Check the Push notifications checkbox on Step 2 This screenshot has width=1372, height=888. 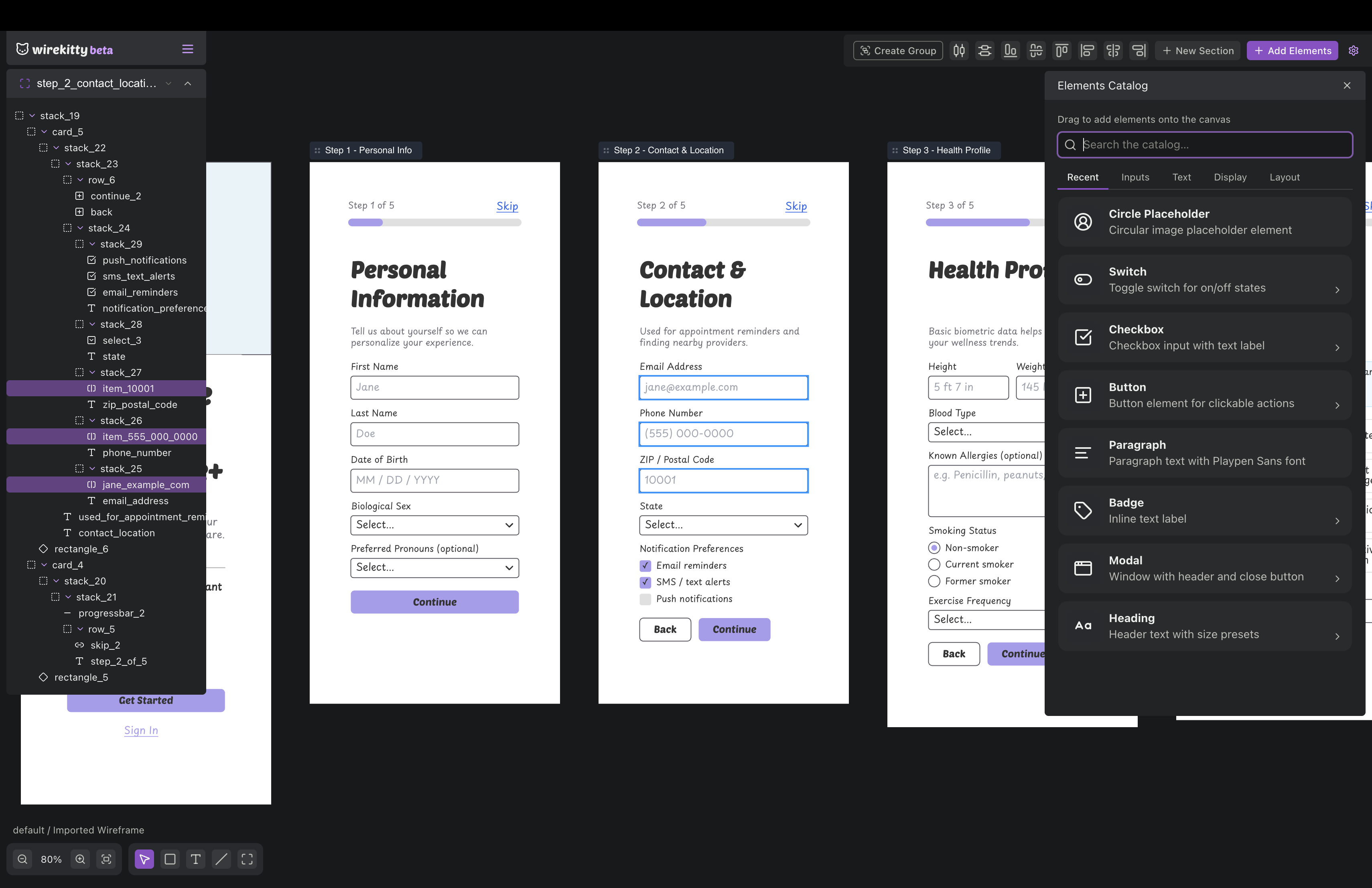[645, 599]
